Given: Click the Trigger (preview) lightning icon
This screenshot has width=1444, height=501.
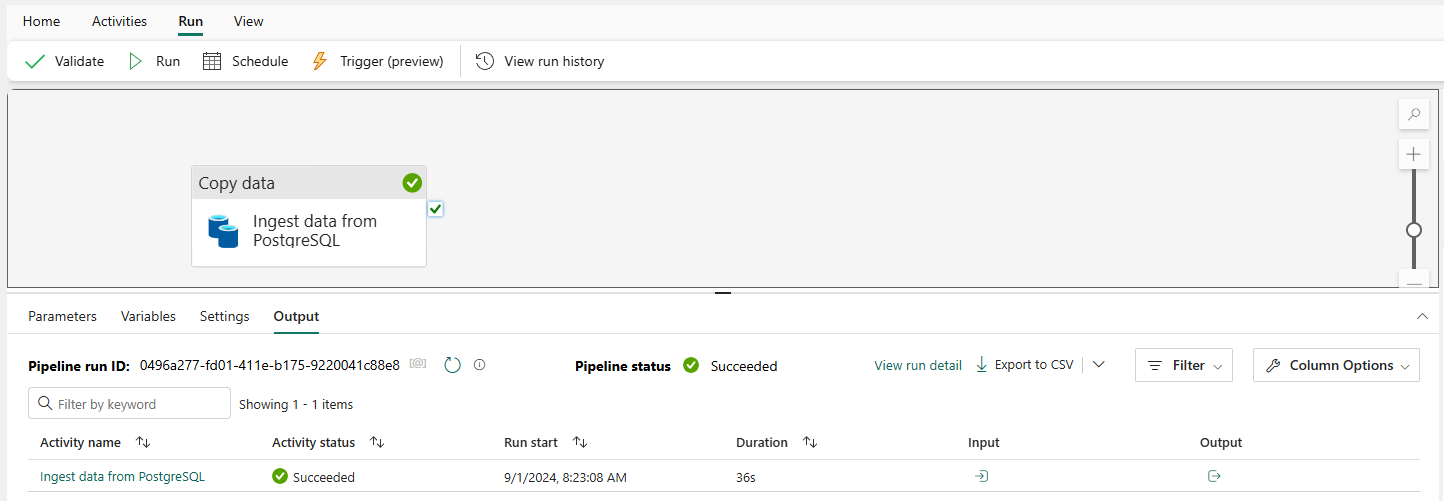Looking at the screenshot, I should pos(320,61).
